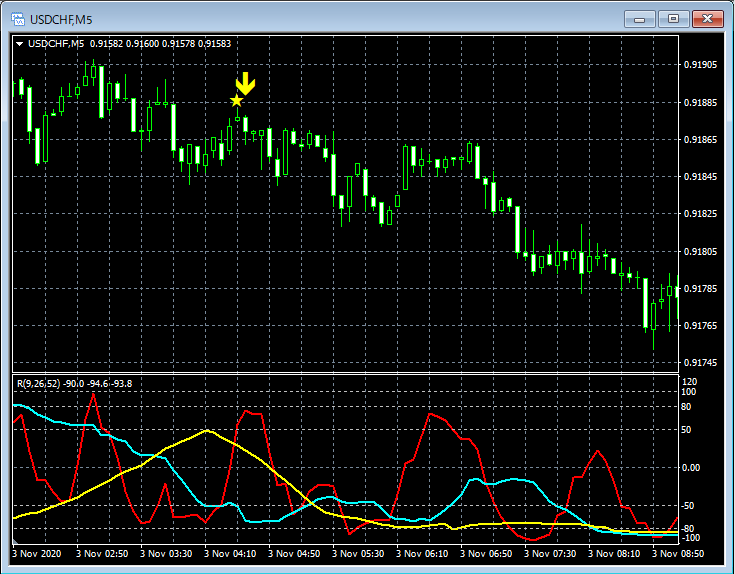The image size is (735, 574).
Task: Click the 3 Nov 08:10 time label
Action: 613,552
